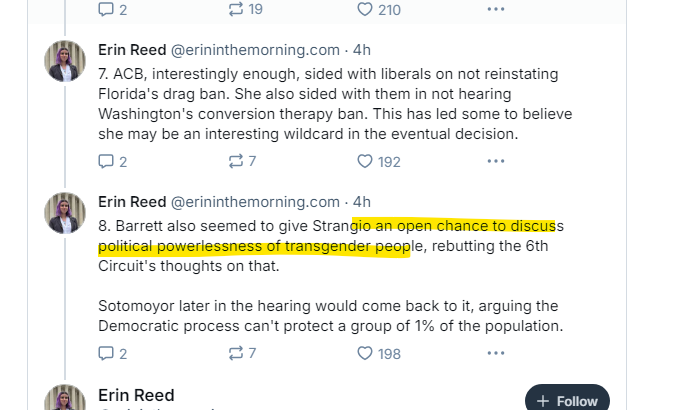Open Erin Reed's name on the bottom post
This screenshot has height=410, width=680.
click(136, 395)
